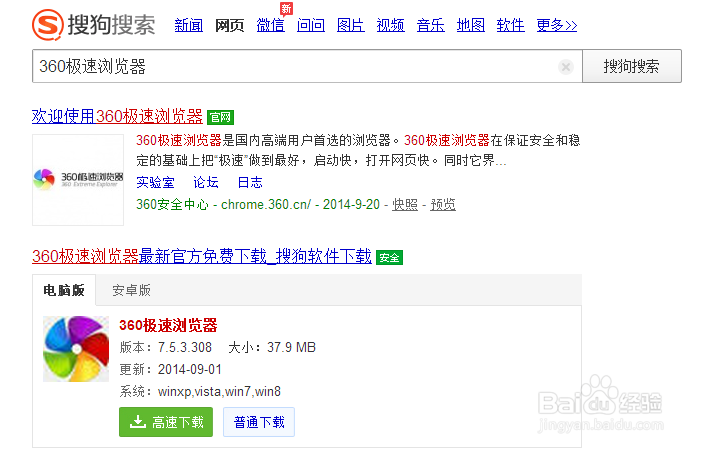The width and height of the screenshot is (702, 450).
Task: Open the 实验室 sublink
Action: coord(155,182)
